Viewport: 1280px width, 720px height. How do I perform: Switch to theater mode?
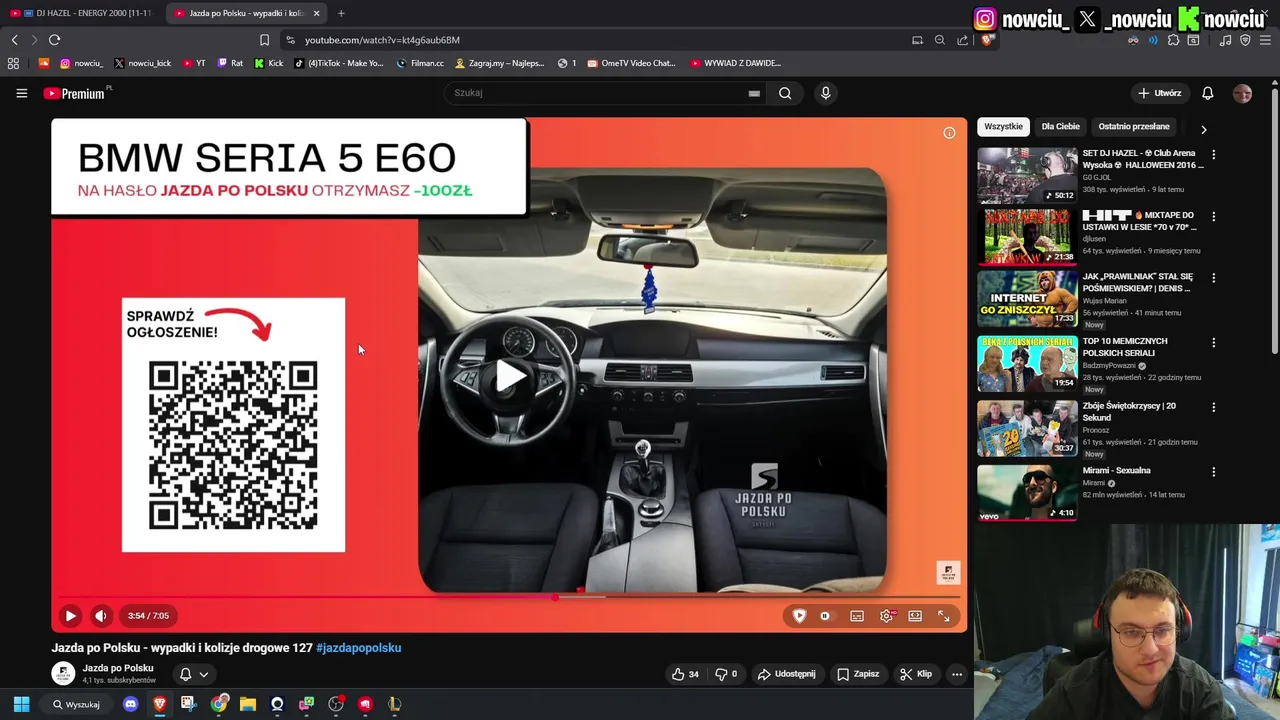[915, 616]
